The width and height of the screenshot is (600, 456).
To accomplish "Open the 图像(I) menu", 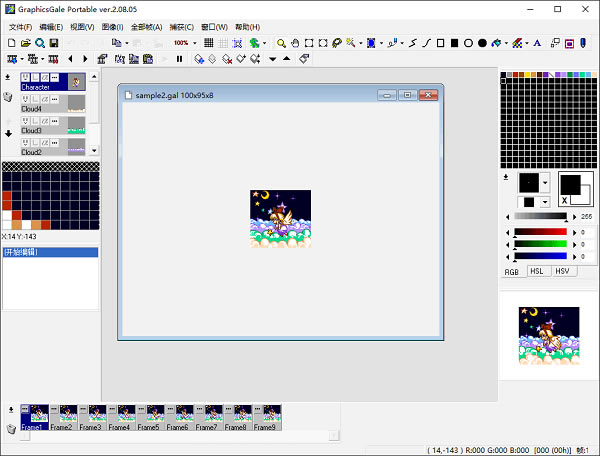I will point(112,26).
